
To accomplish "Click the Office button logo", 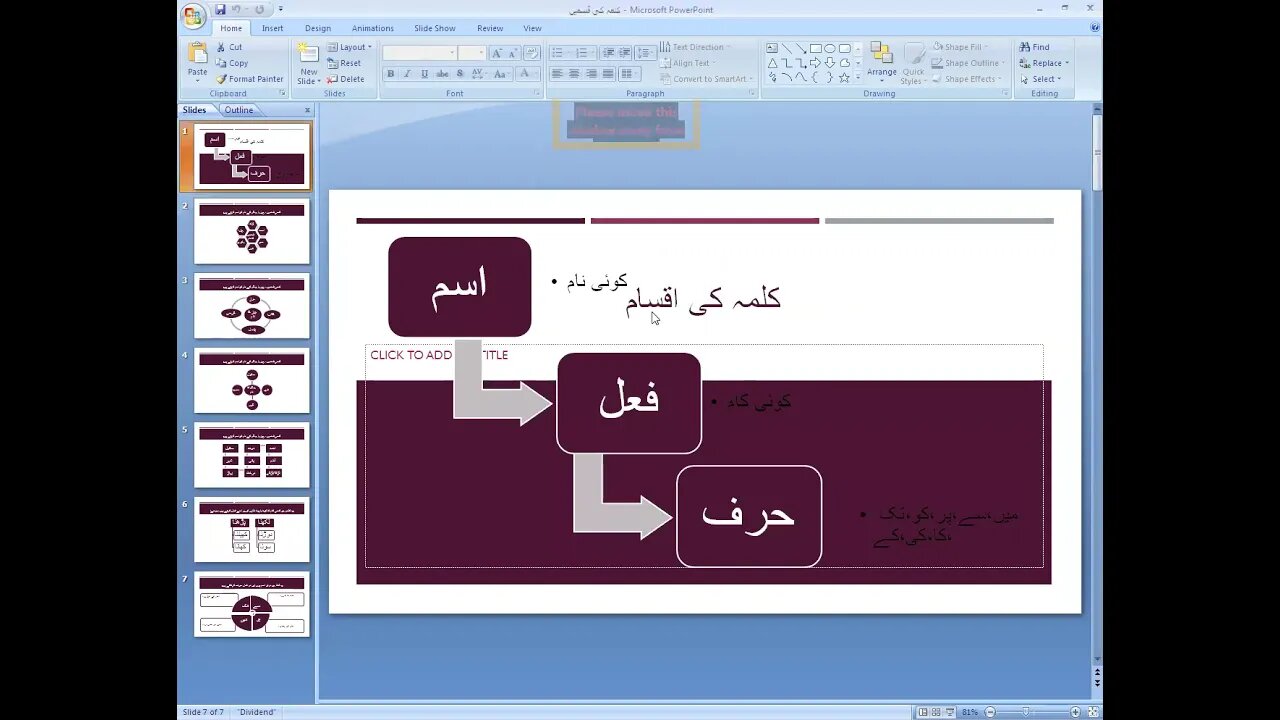I will [194, 15].
